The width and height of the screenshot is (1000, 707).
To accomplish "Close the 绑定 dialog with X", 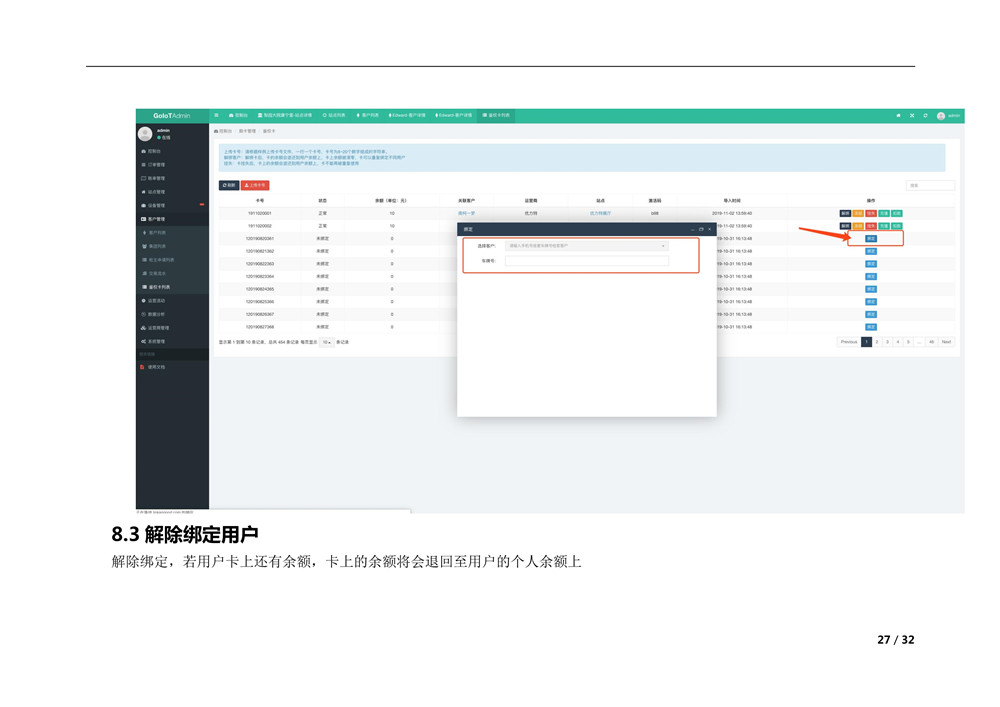I will (710, 229).
